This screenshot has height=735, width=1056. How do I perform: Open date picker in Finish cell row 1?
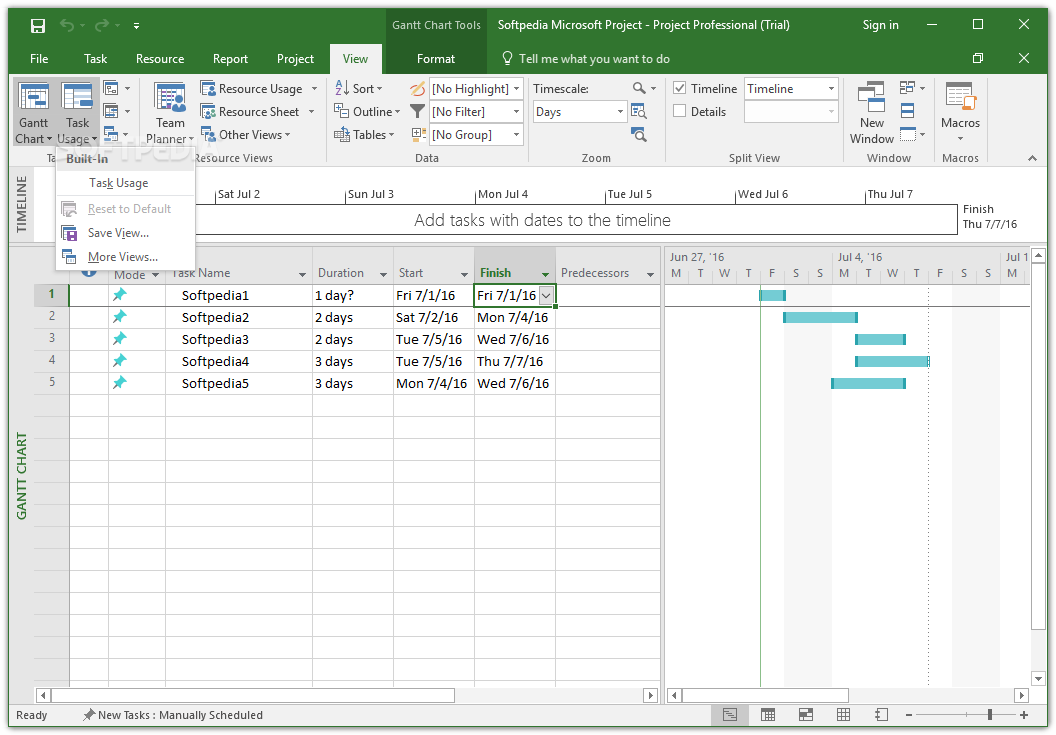pyautogui.click(x=546, y=296)
